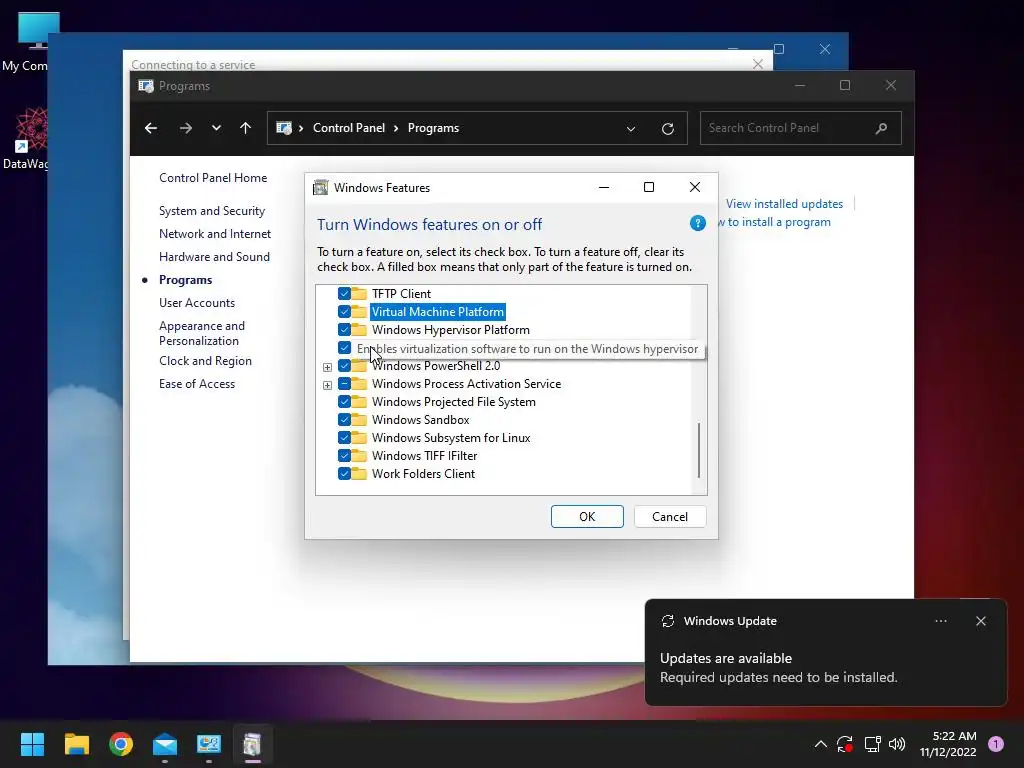The width and height of the screenshot is (1024, 768).
Task: Open the Mail app on taskbar
Action: pyautogui.click(x=165, y=744)
